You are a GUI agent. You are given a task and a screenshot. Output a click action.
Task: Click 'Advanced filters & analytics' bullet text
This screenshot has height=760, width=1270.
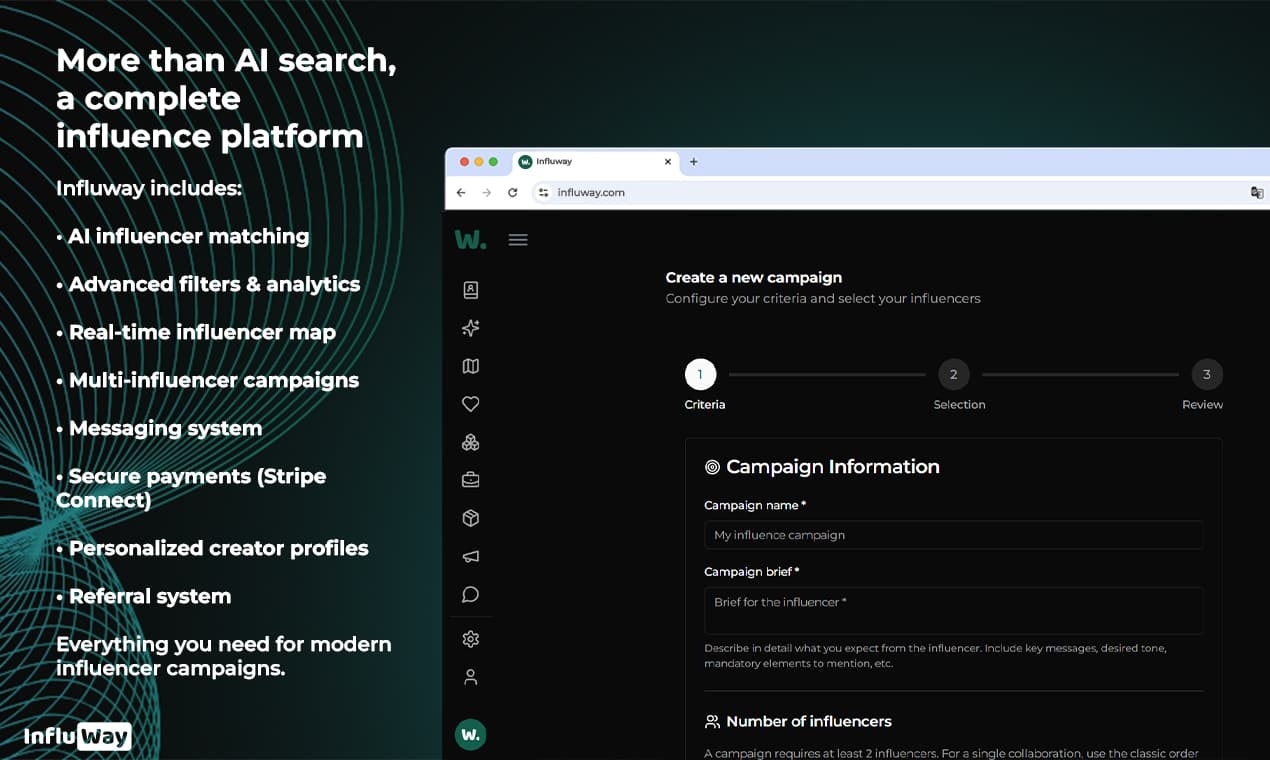coord(214,285)
